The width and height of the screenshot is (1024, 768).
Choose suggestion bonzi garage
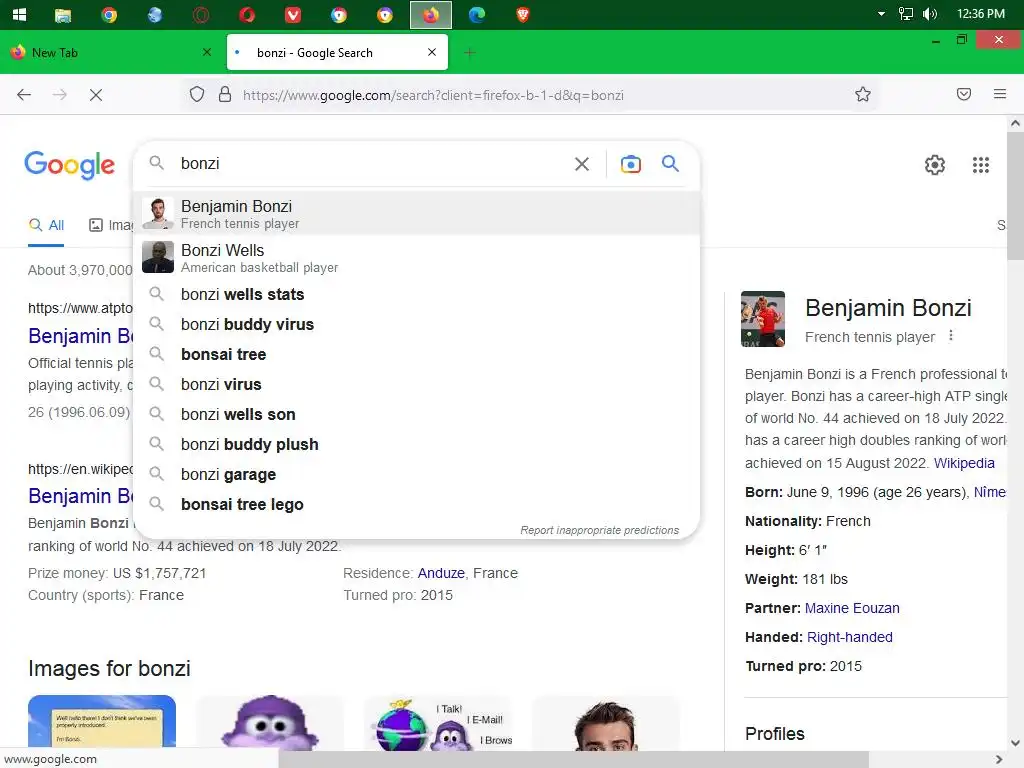(417, 475)
